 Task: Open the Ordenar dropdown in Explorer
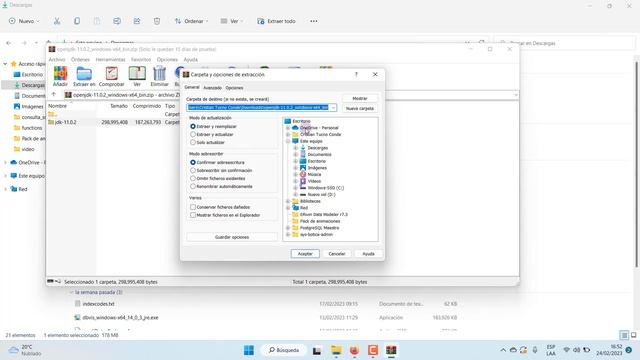(191, 21)
